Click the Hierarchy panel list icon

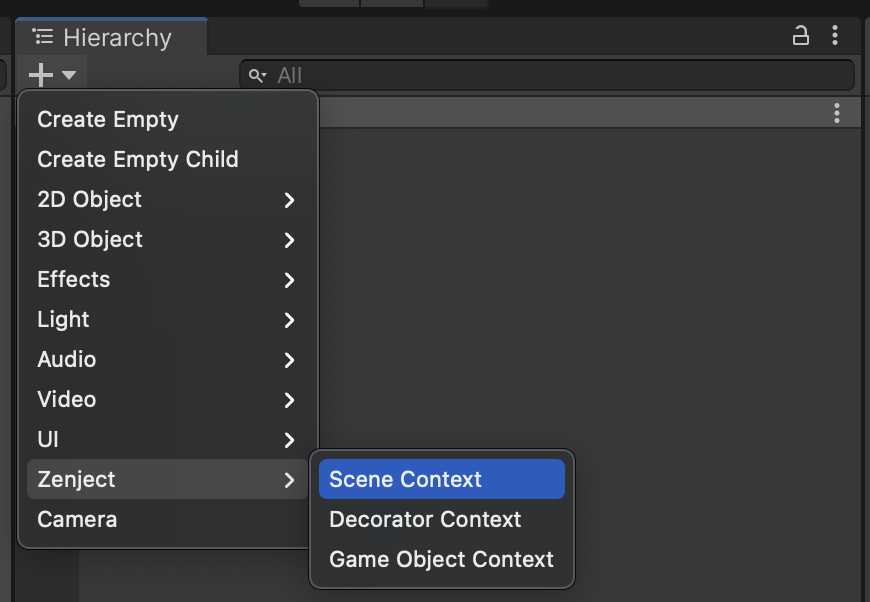[42, 36]
